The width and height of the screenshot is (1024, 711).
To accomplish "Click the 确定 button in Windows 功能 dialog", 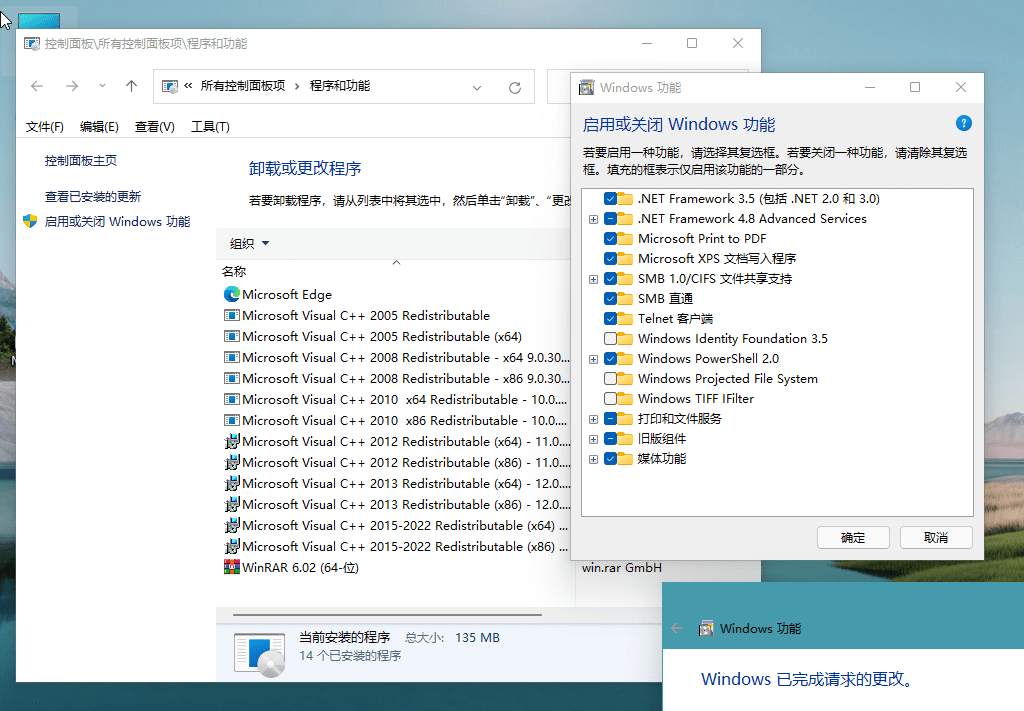I will 852,537.
